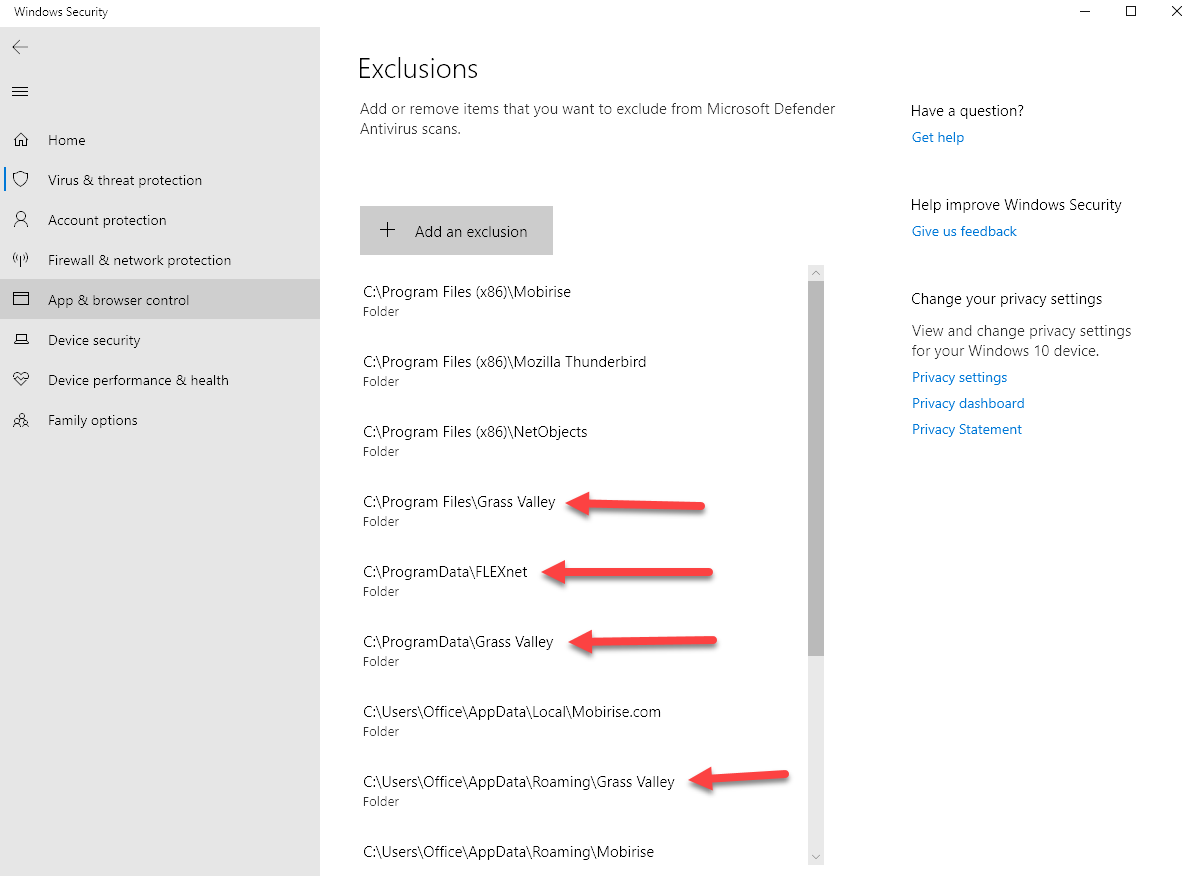Click the exclusions list scroll down arrow
Viewport: 1199px width, 876px height.
pos(816,857)
